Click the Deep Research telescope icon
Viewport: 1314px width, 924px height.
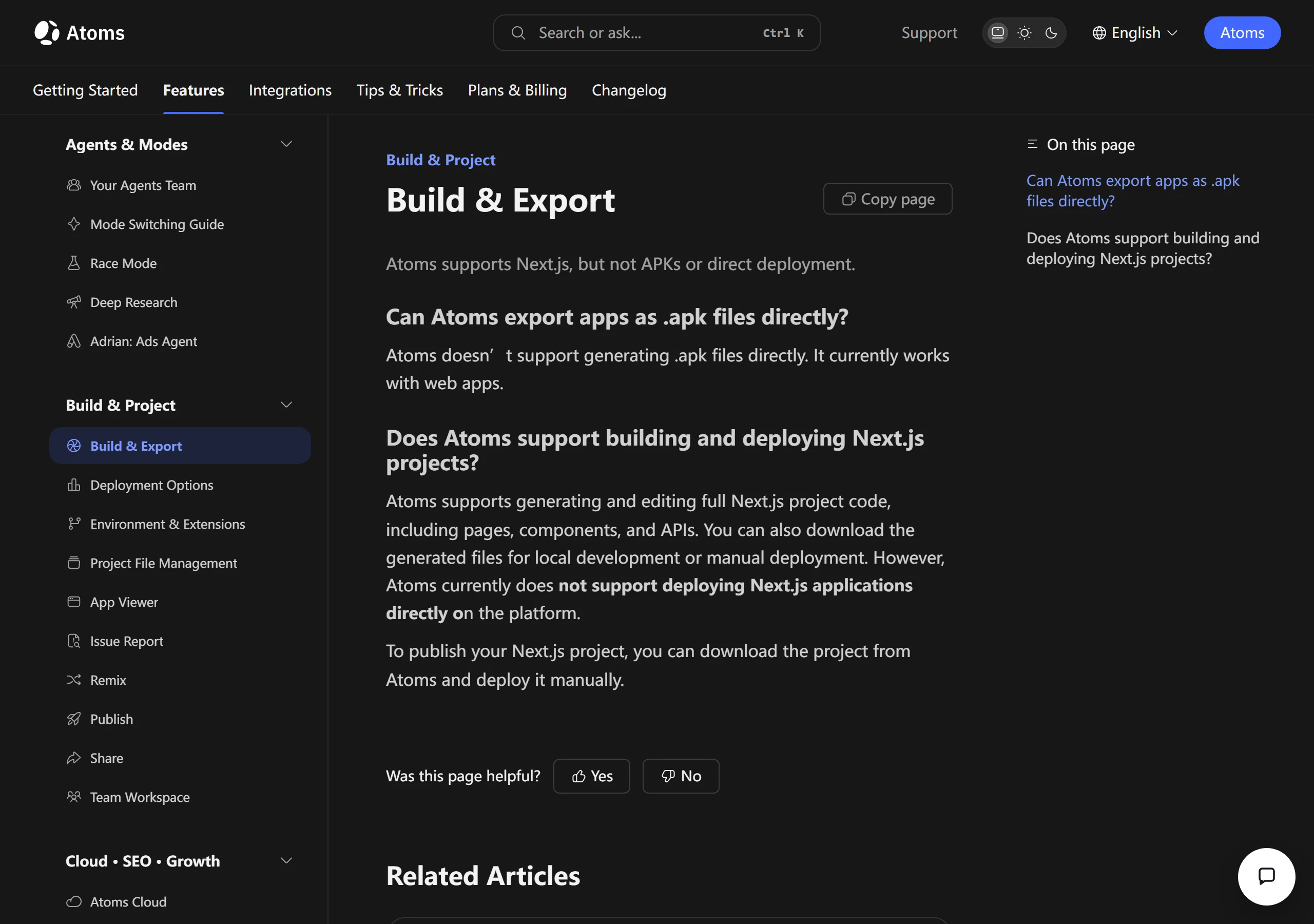coord(74,302)
